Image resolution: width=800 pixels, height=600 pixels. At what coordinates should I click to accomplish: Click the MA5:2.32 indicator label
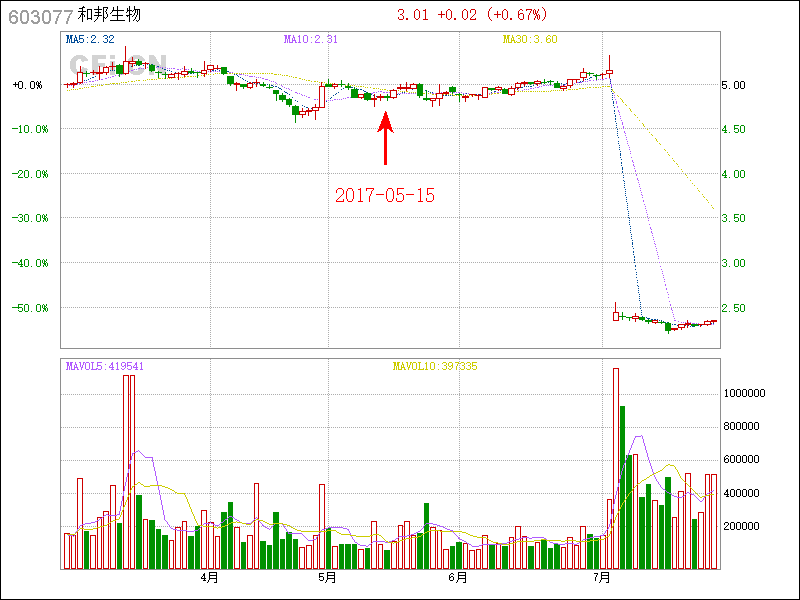point(90,40)
